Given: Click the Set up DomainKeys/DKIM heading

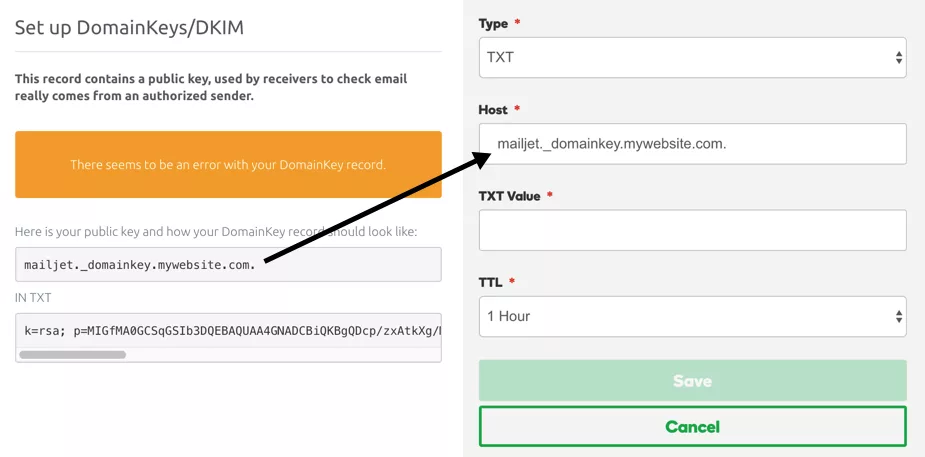Looking at the screenshot, I should click(x=129, y=28).
